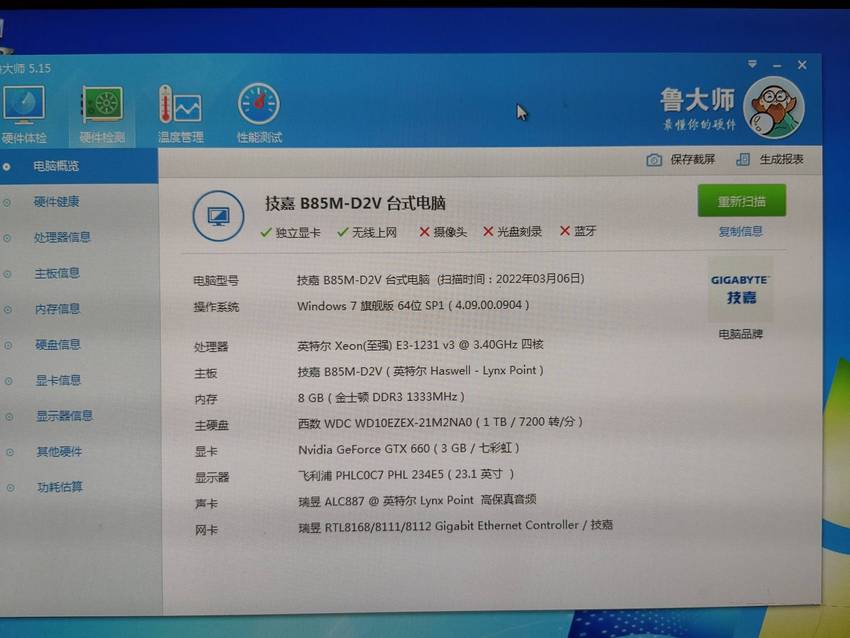
Task: Click the 主板 row label
Action: [x=205, y=373]
